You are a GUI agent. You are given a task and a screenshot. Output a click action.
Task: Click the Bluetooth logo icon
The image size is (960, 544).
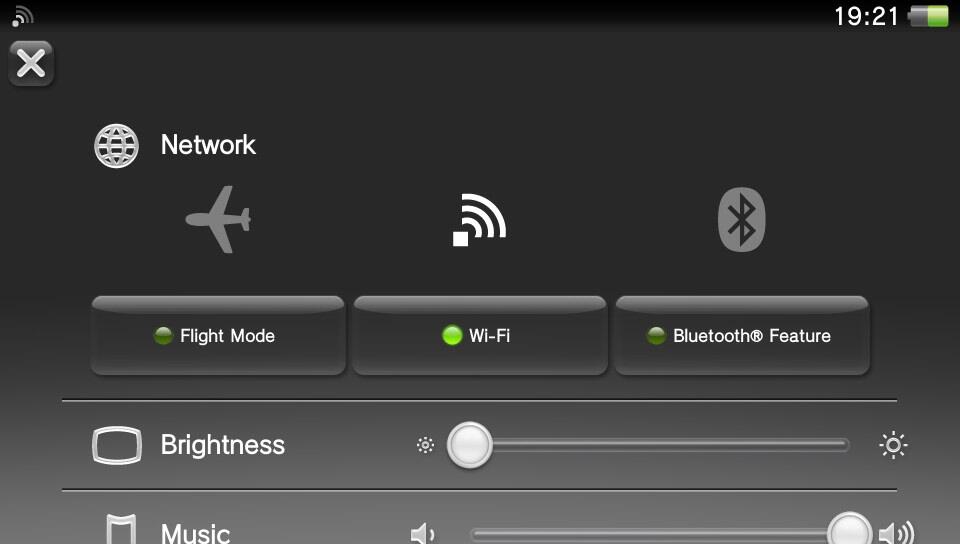(741, 220)
